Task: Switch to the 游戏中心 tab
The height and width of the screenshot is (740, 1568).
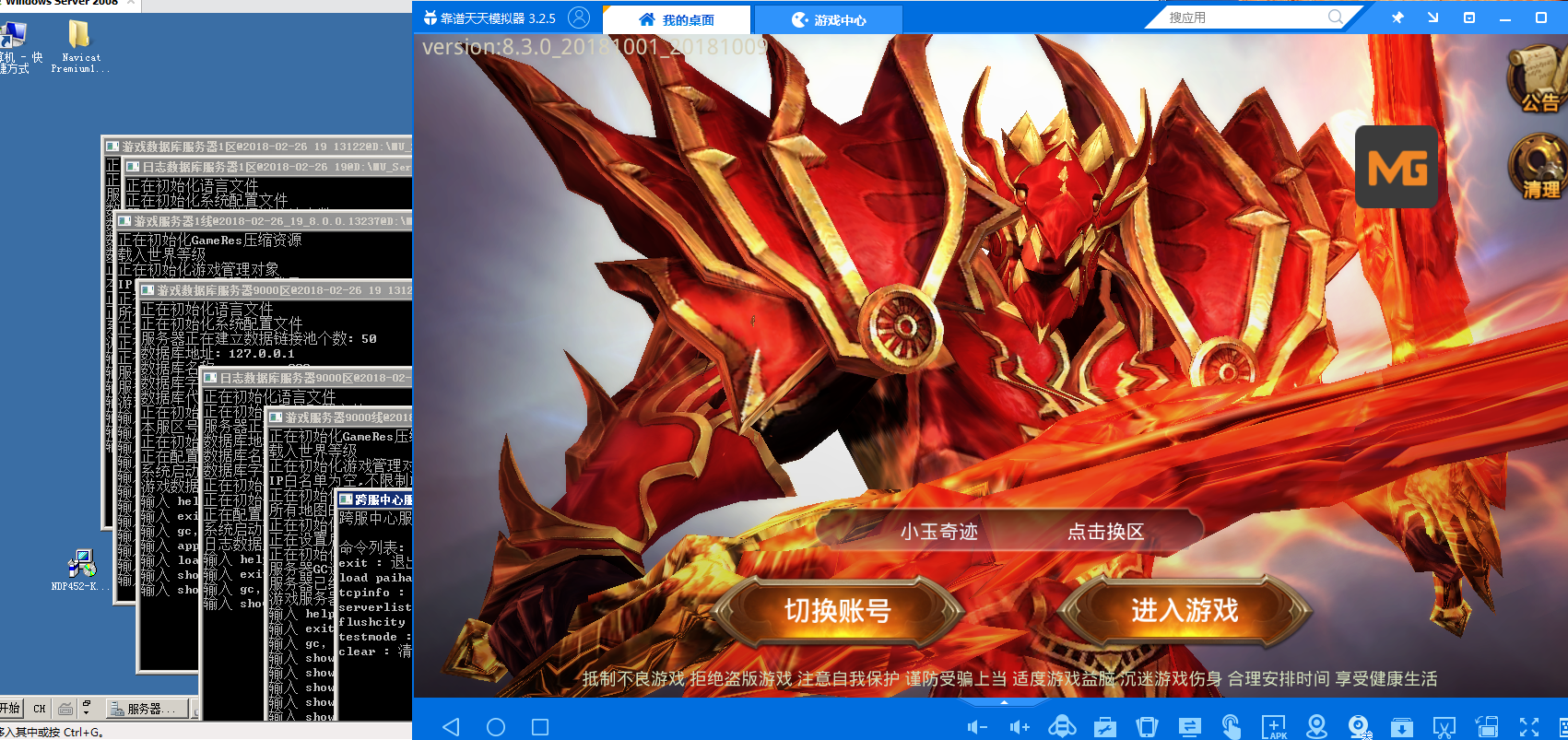Action: [828, 19]
